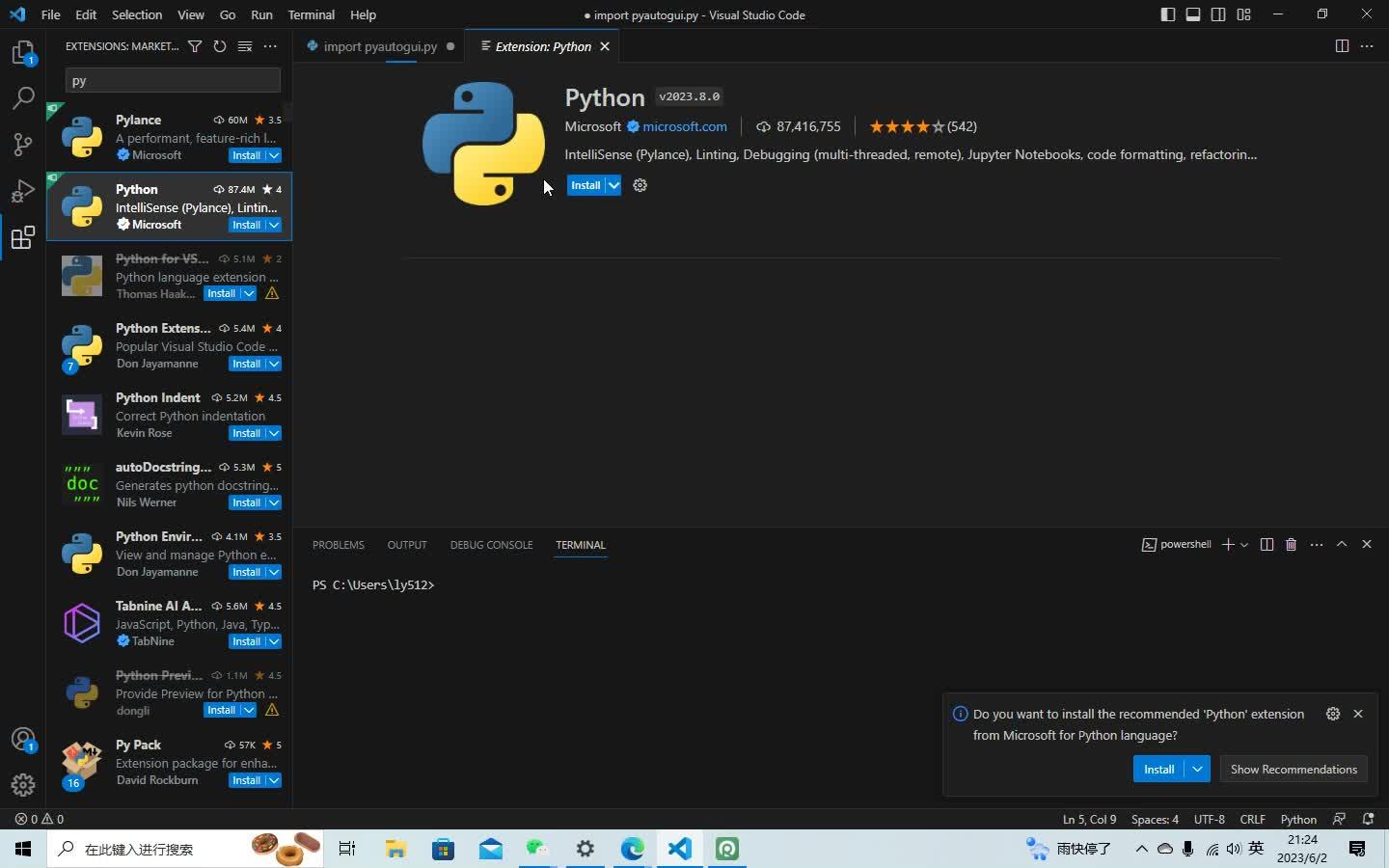Install Python extension from details page
This screenshot has width=1389, height=868.
point(586,185)
